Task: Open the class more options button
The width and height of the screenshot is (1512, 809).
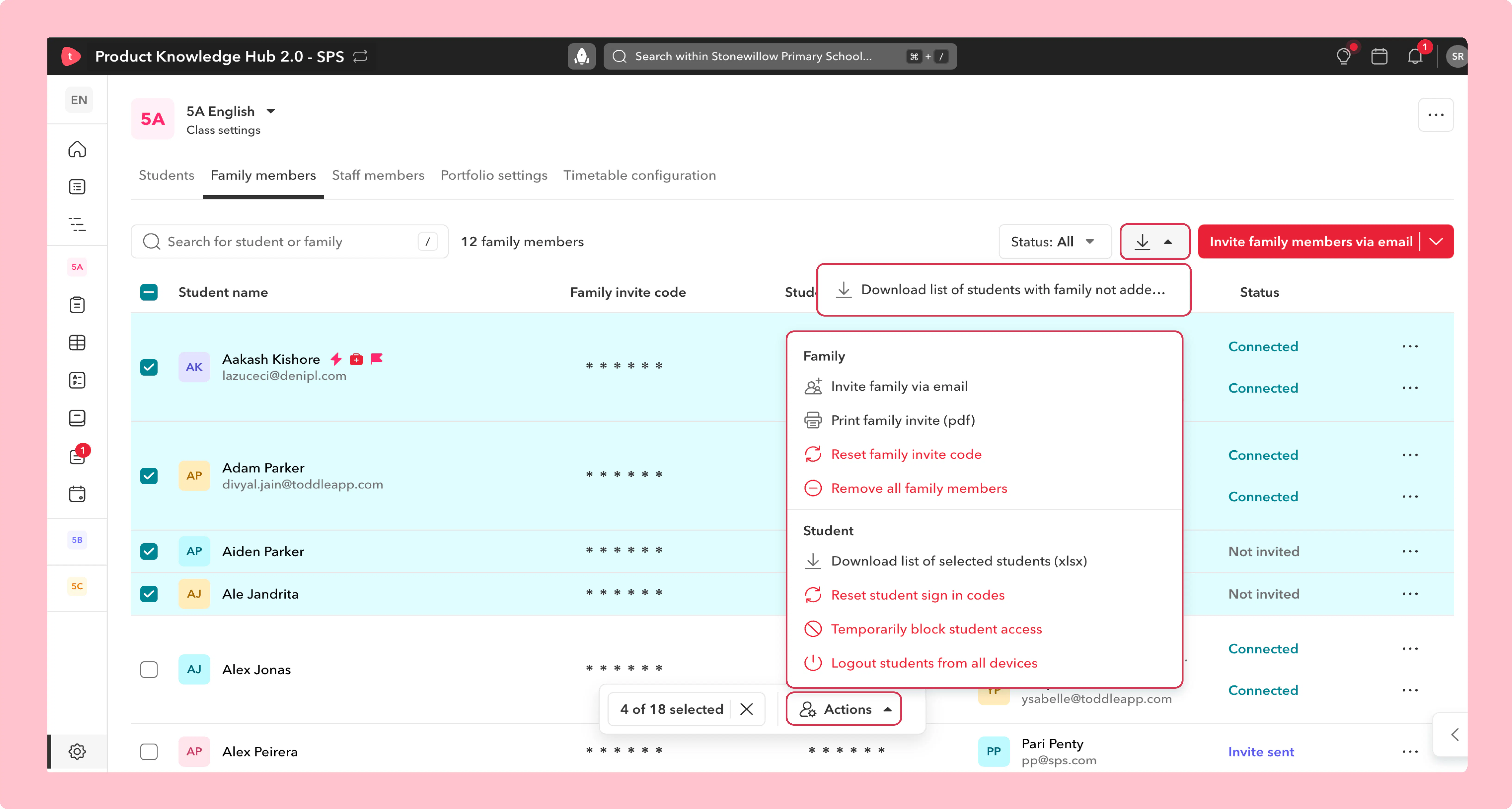Action: point(1436,115)
